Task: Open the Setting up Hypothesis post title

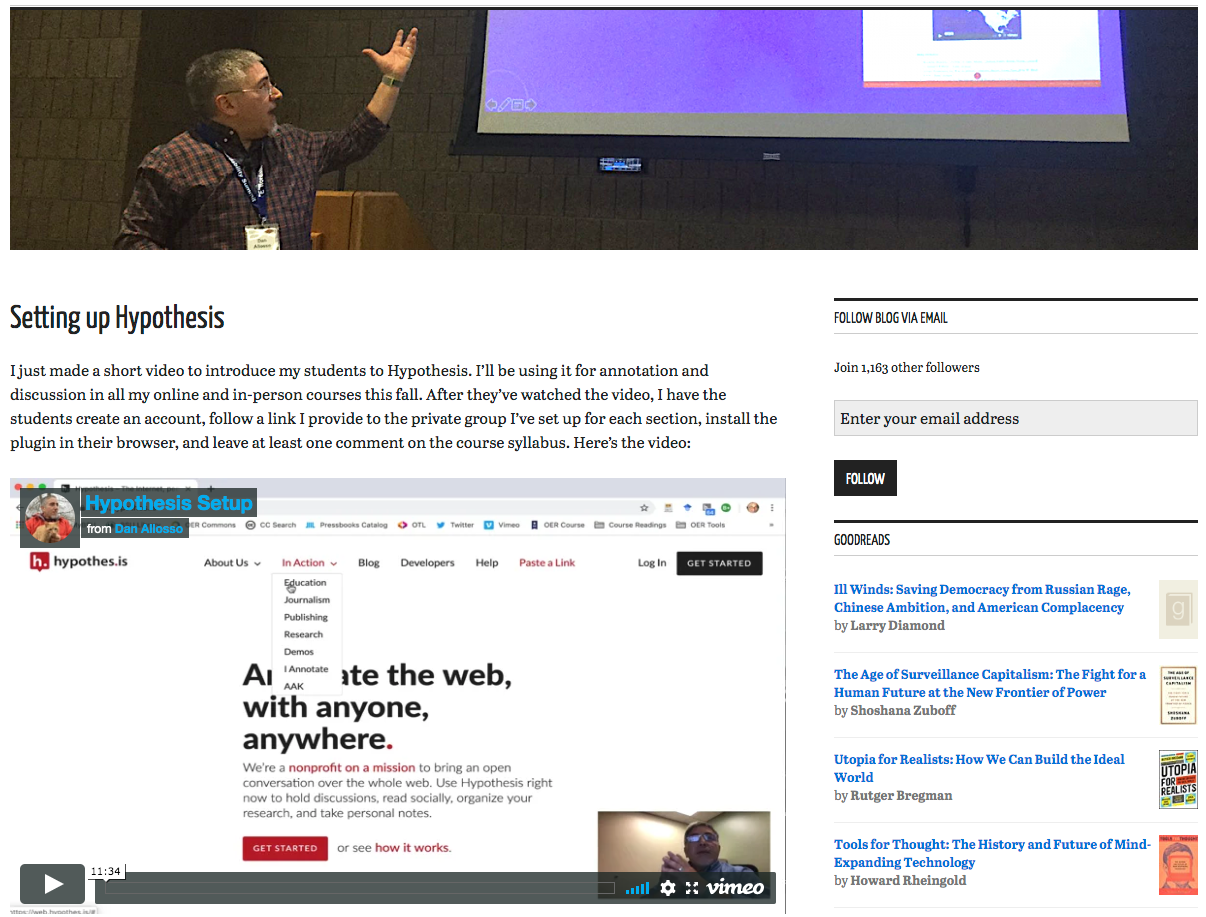Action: coord(117,318)
